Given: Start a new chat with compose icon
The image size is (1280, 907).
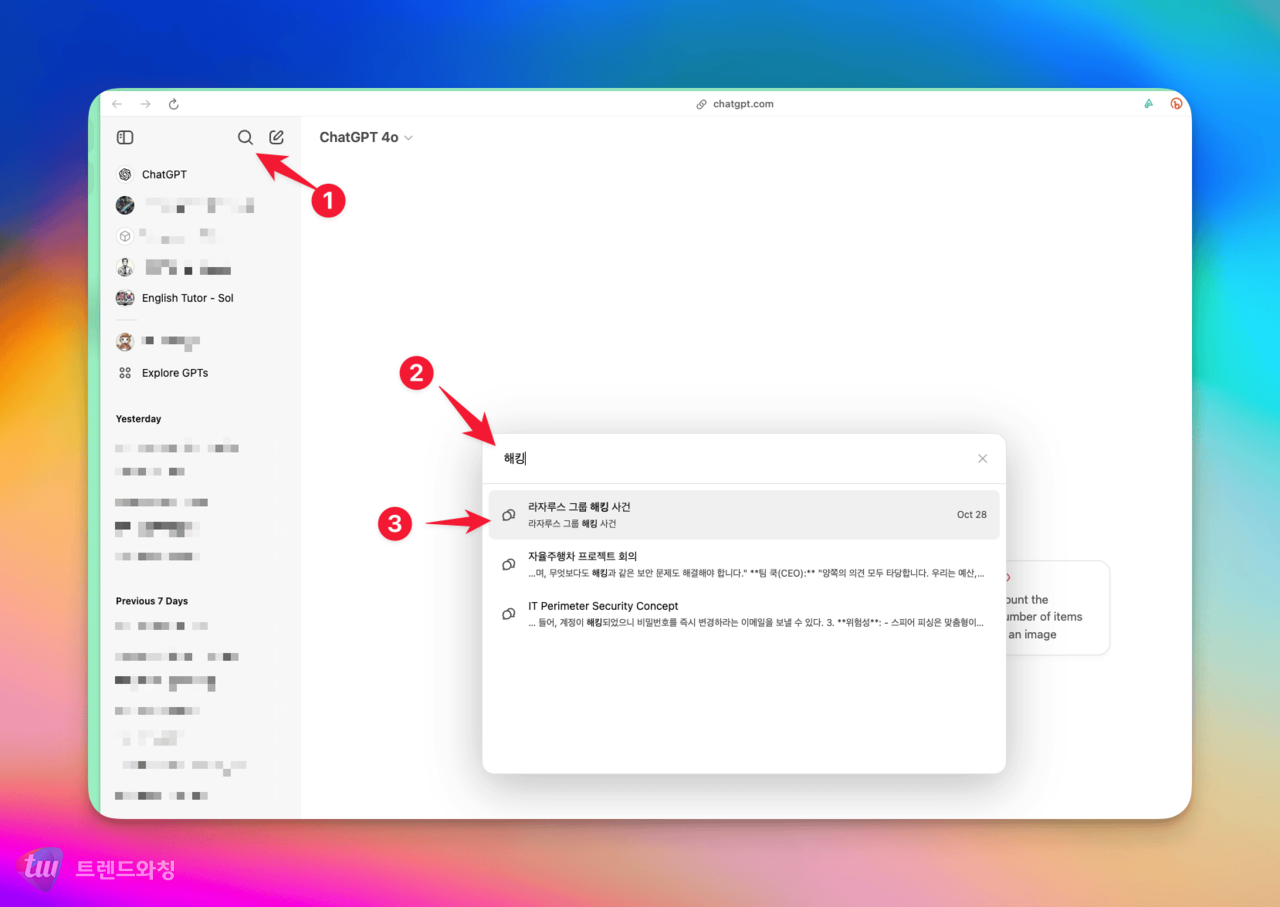Looking at the screenshot, I should [277, 138].
